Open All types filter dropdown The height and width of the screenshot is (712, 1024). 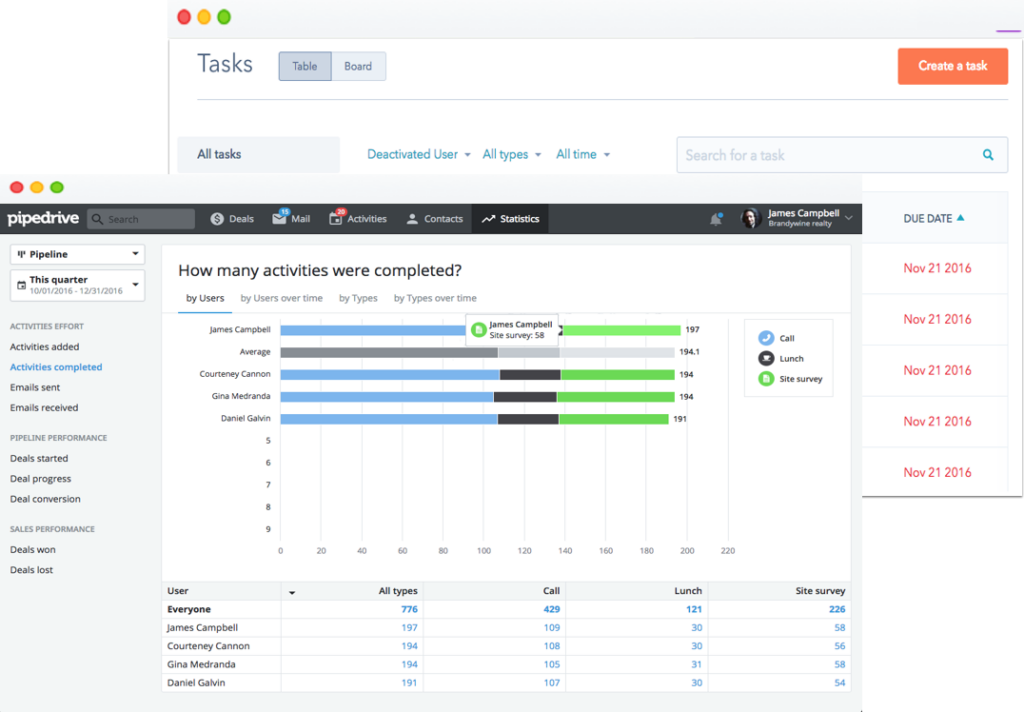tap(512, 154)
